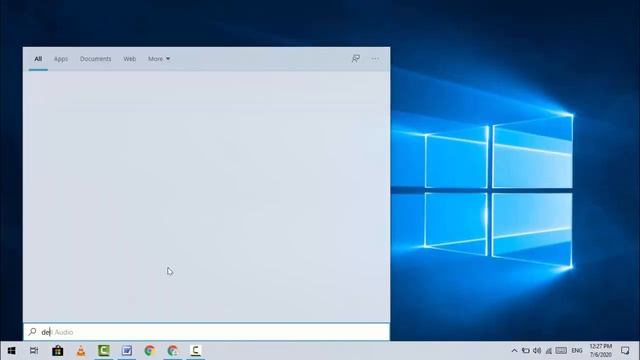Open the clock showing 12:27 PM
The width and height of the screenshot is (640, 360).
[x=600, y=351]
